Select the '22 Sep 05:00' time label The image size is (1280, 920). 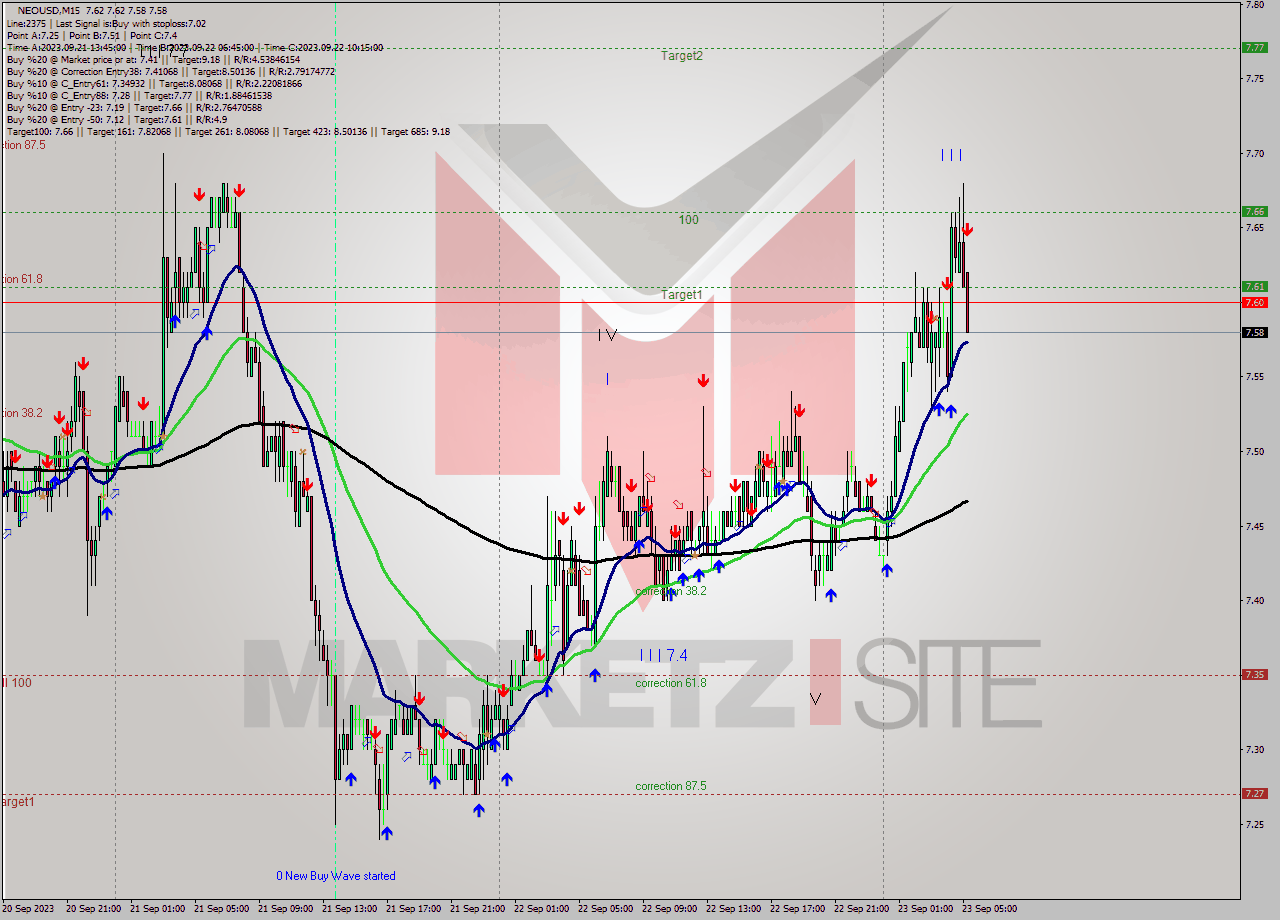pyautogui.click(x=604, y=909)
